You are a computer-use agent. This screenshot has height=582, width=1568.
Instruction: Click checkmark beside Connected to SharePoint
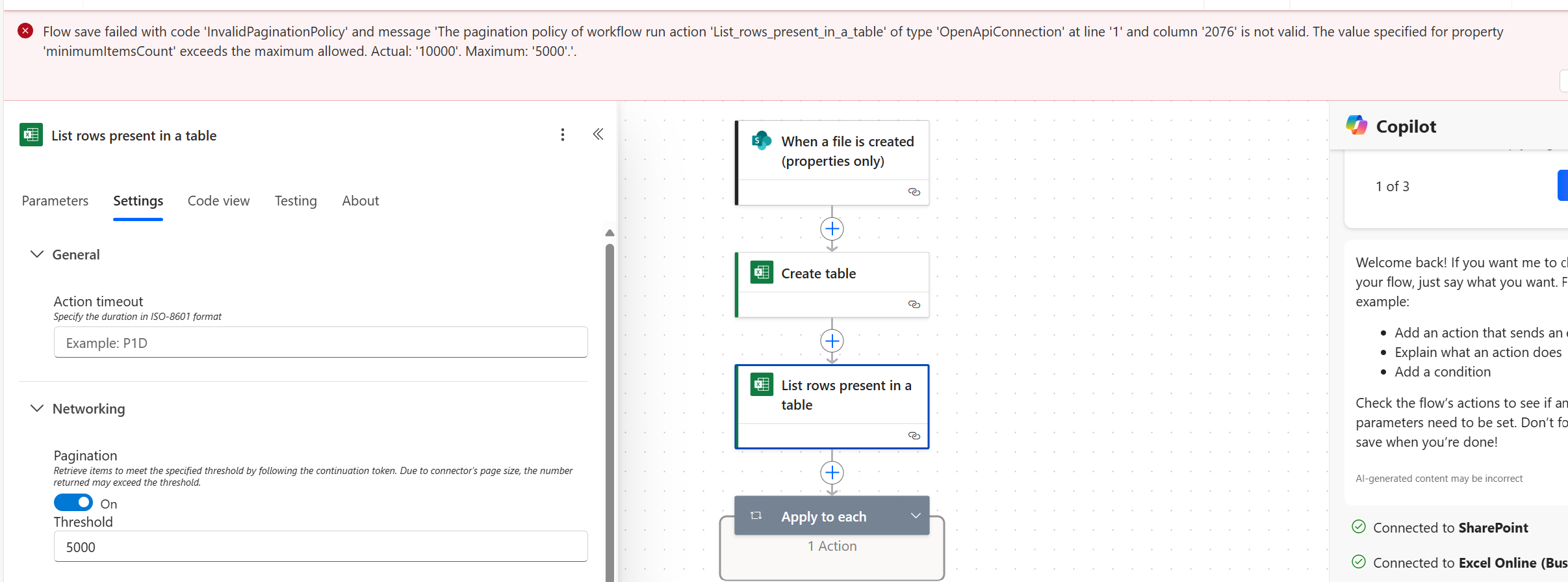point(1359,527)
